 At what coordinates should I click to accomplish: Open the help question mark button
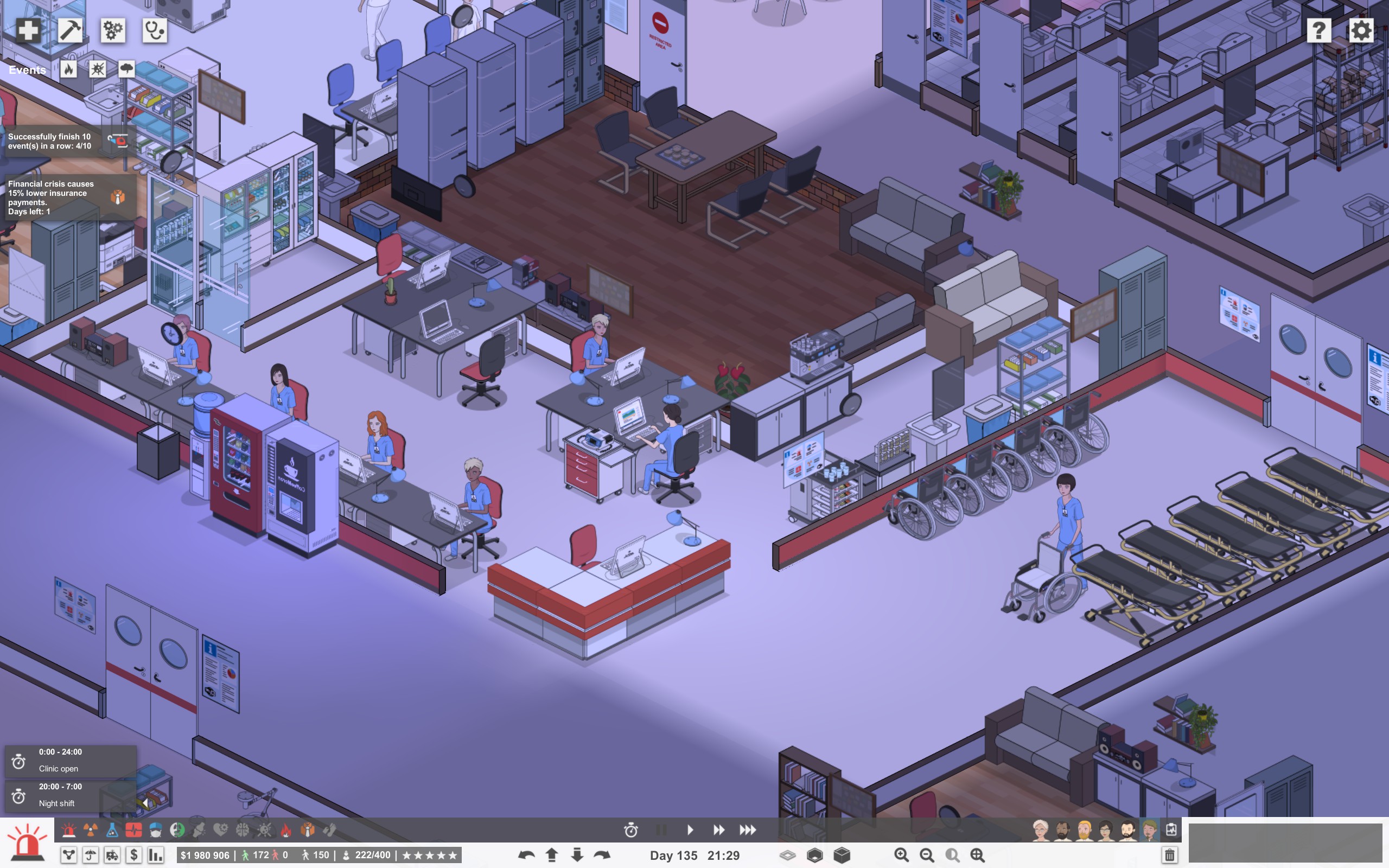point(1318,30)
